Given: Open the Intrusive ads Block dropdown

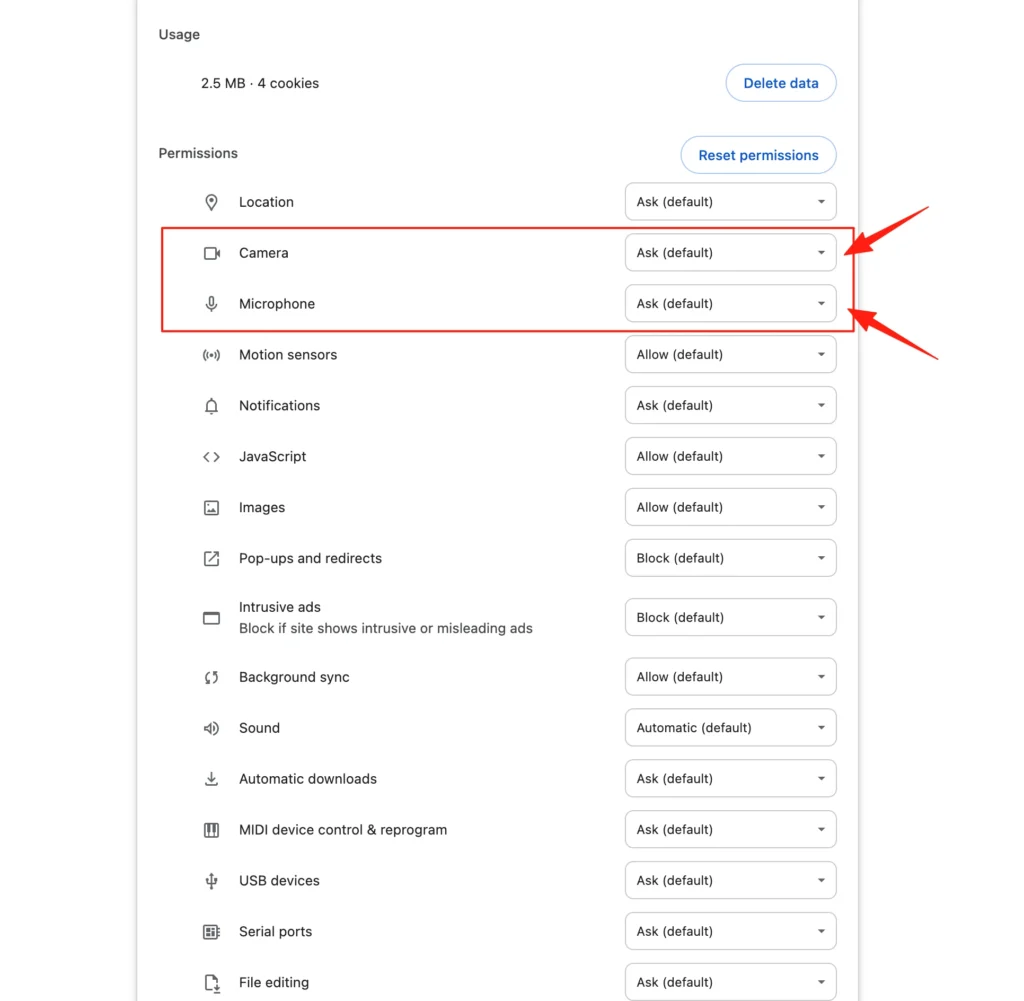Looking at the screenshot, I should point(730,618).
